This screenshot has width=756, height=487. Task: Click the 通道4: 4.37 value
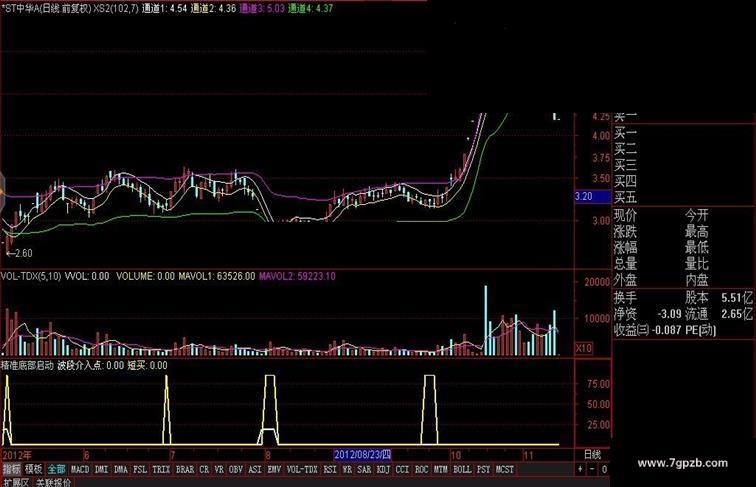[310, 8]
